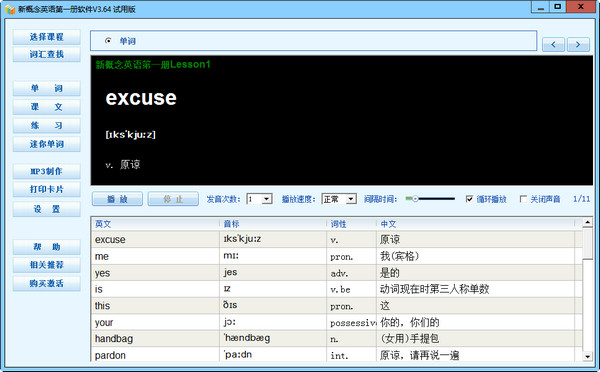
Task: Click 购买激活 in the sidebar
Action: pyautogui.click(x=47, y=284)
